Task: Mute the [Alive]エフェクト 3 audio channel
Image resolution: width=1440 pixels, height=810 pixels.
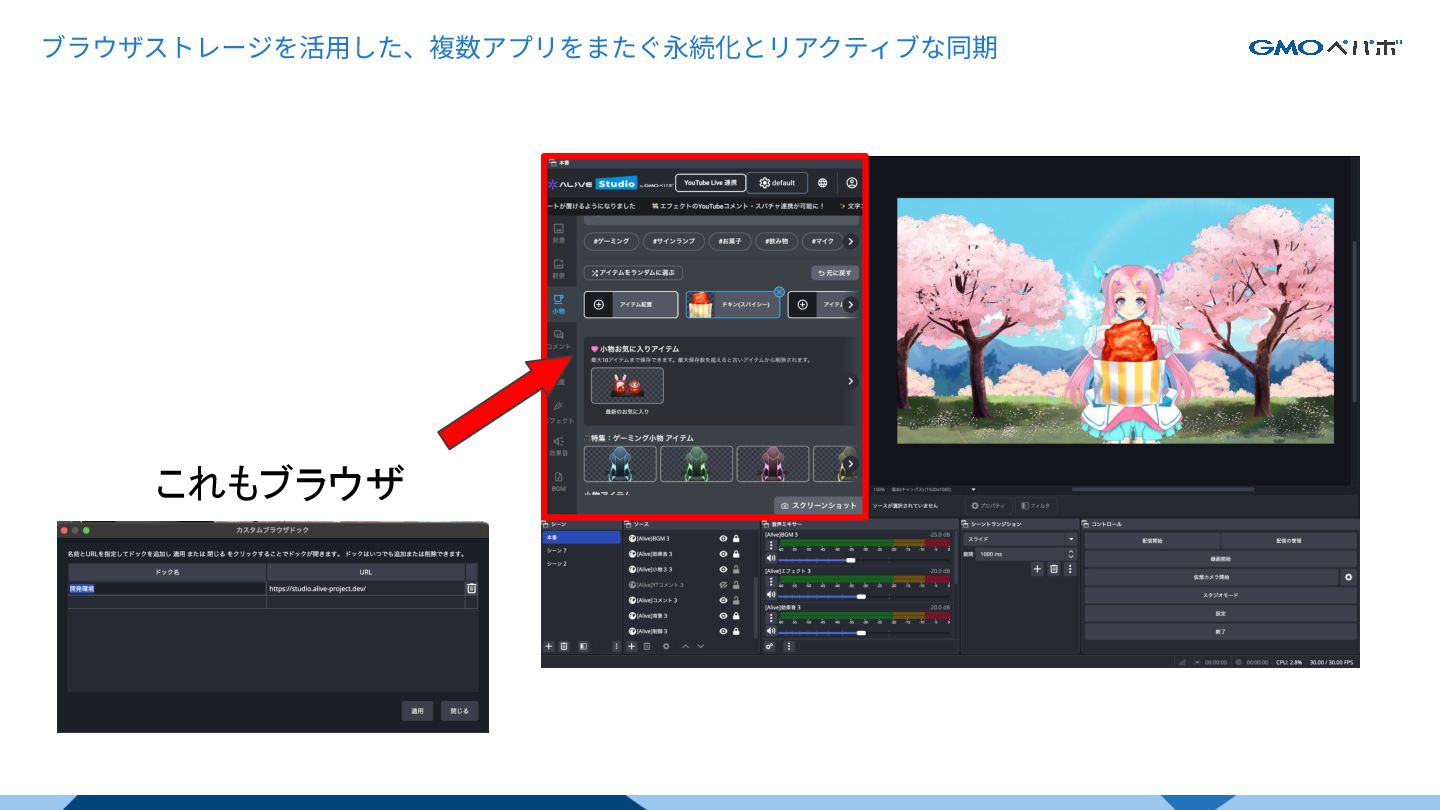Action: pyautogui.click(x=771, y=596)
